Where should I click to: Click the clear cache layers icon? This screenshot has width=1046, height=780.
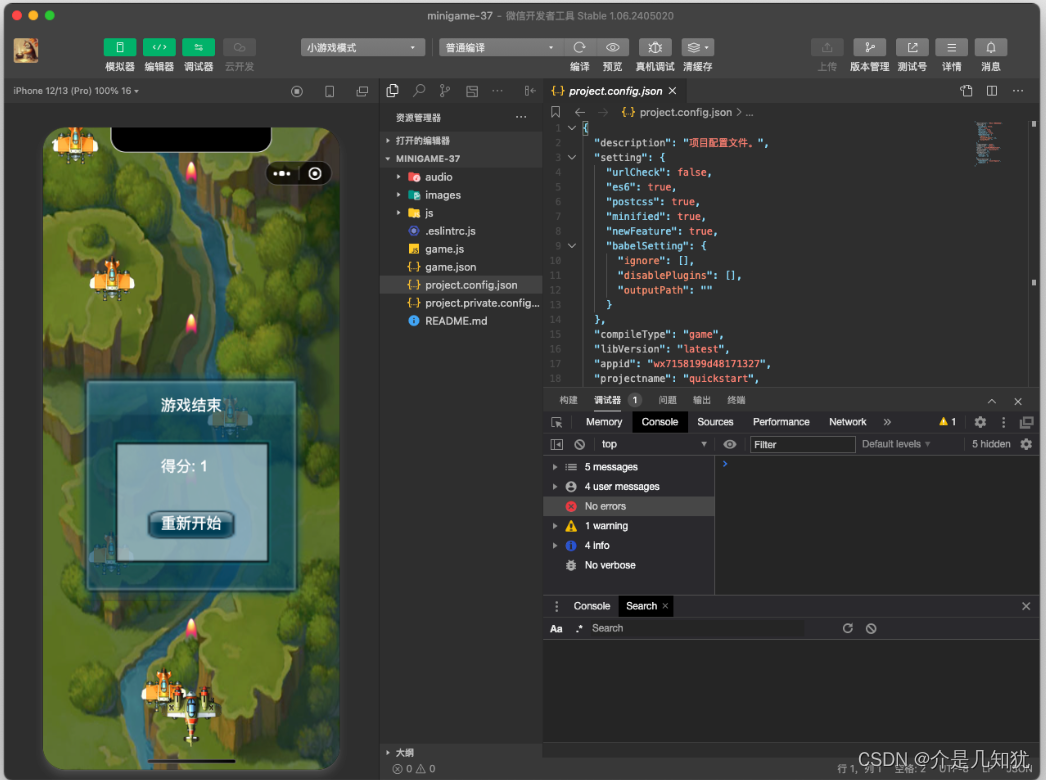697,47
